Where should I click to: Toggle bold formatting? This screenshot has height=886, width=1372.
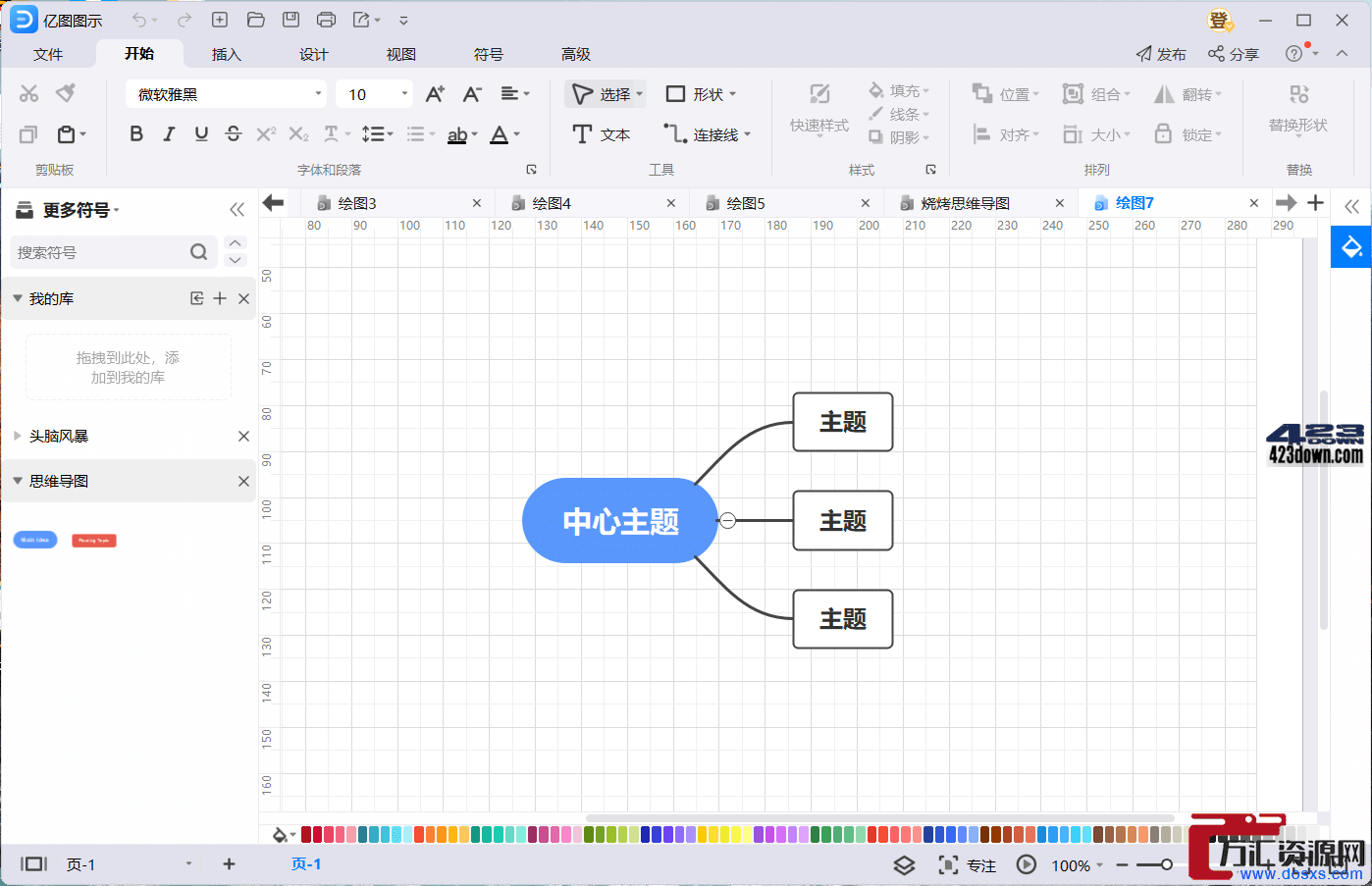point(136,134)
